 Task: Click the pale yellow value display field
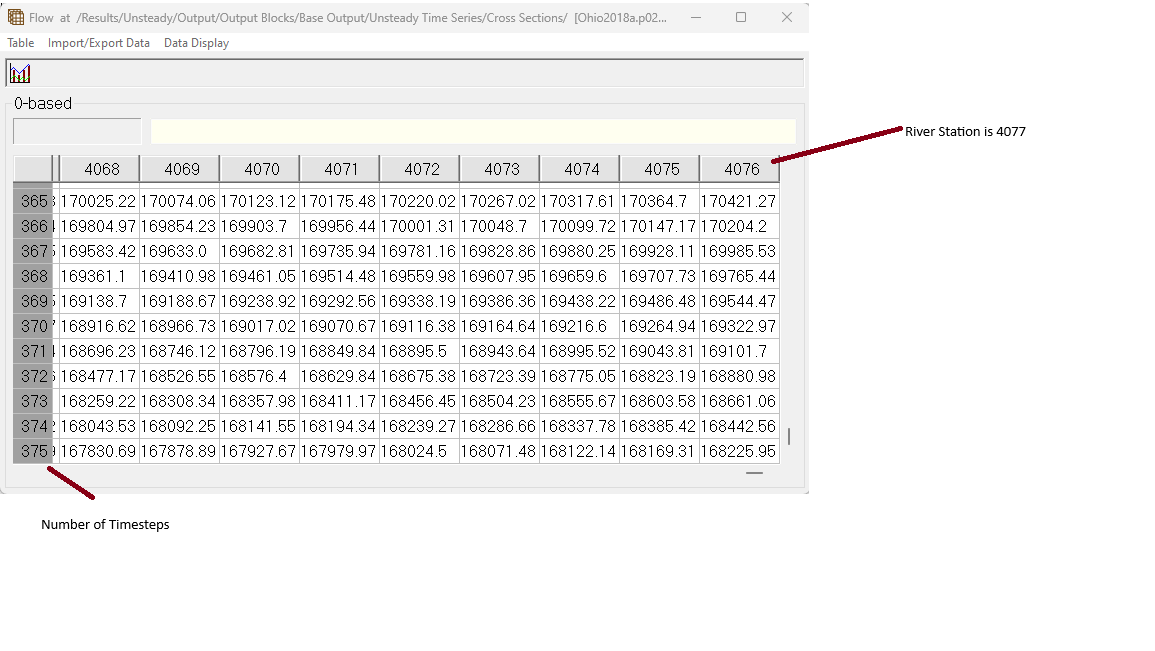coord(473,132)
